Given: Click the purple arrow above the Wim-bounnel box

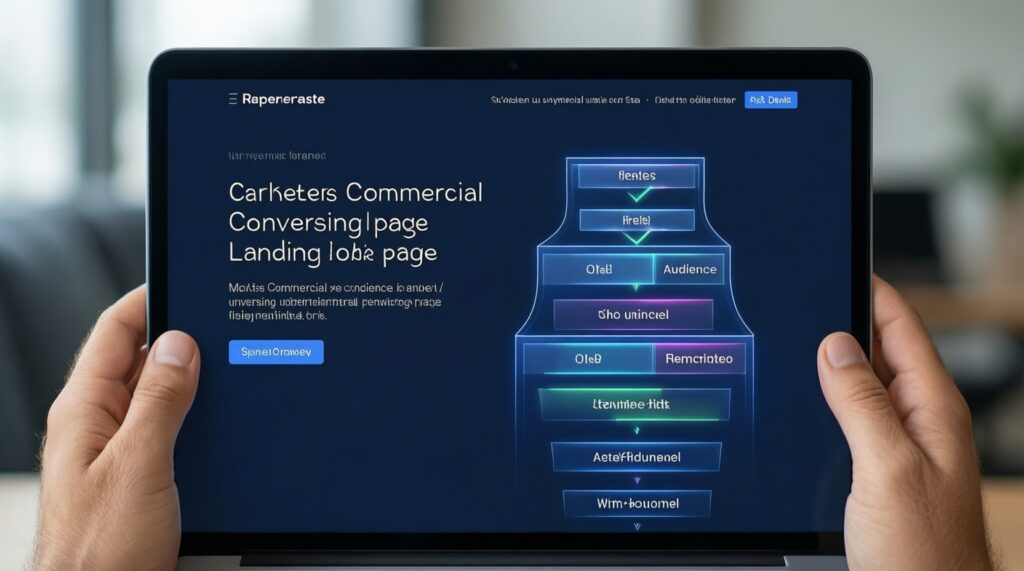Looking at the screenshot, I should [x=636, y=480].
